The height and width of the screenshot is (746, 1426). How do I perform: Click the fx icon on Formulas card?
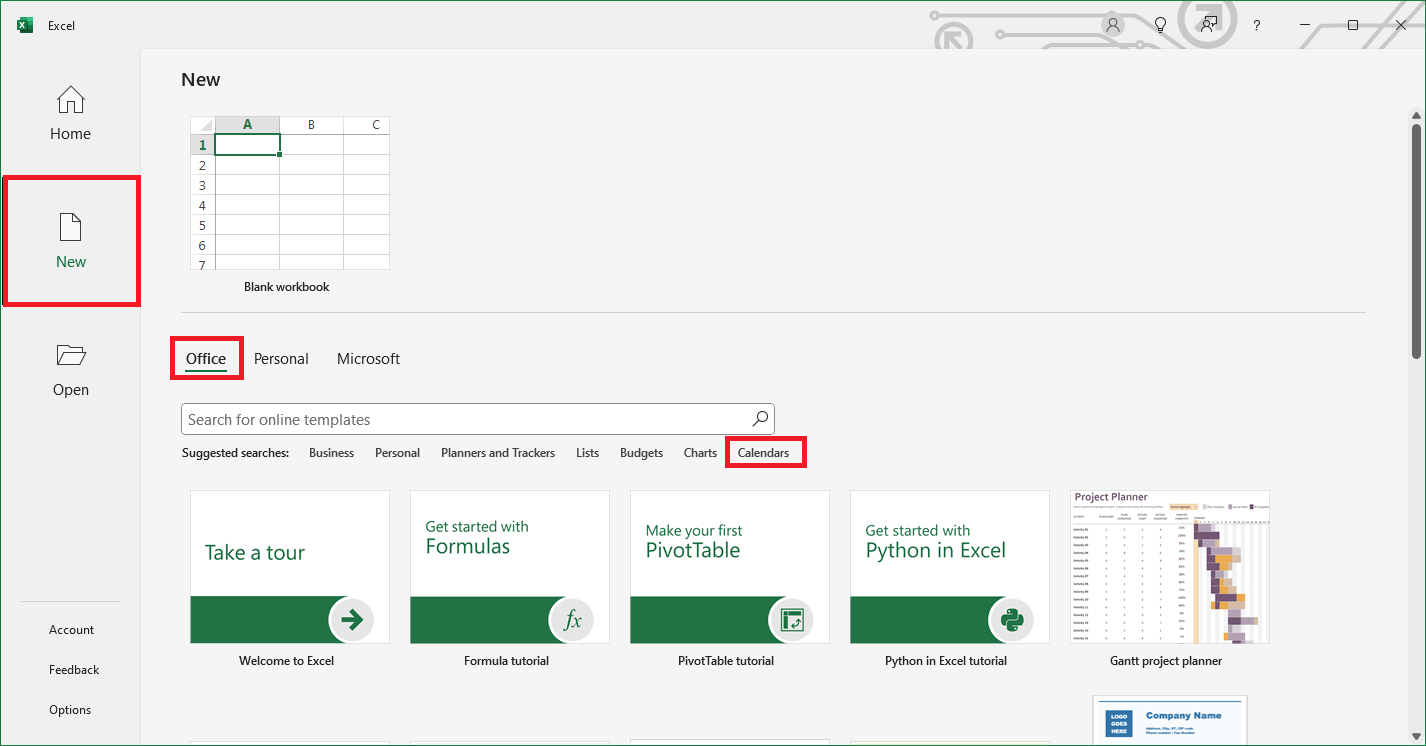tap(571, 620)
